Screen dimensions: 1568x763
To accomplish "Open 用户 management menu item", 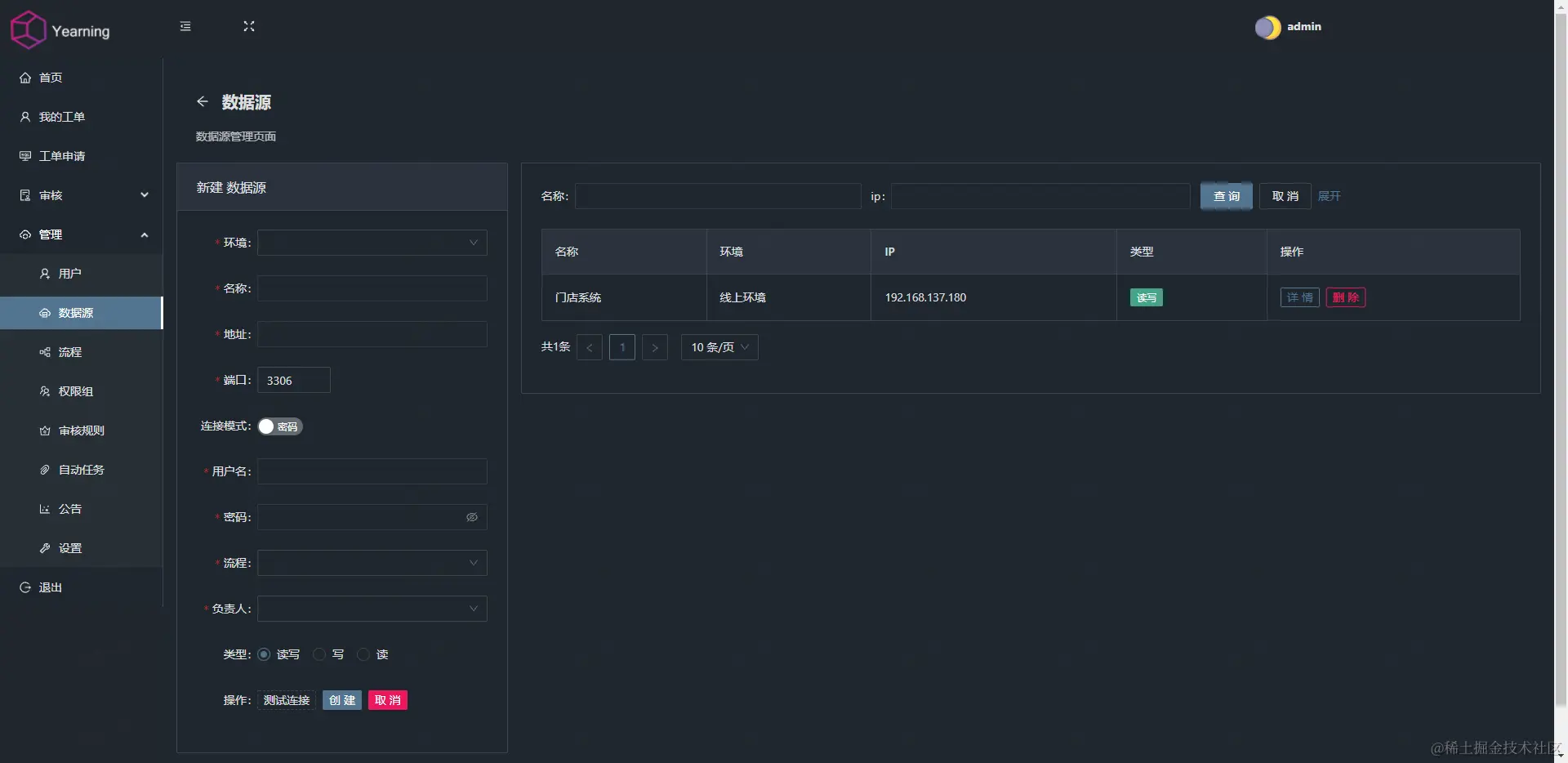I will tap(82, 274).
